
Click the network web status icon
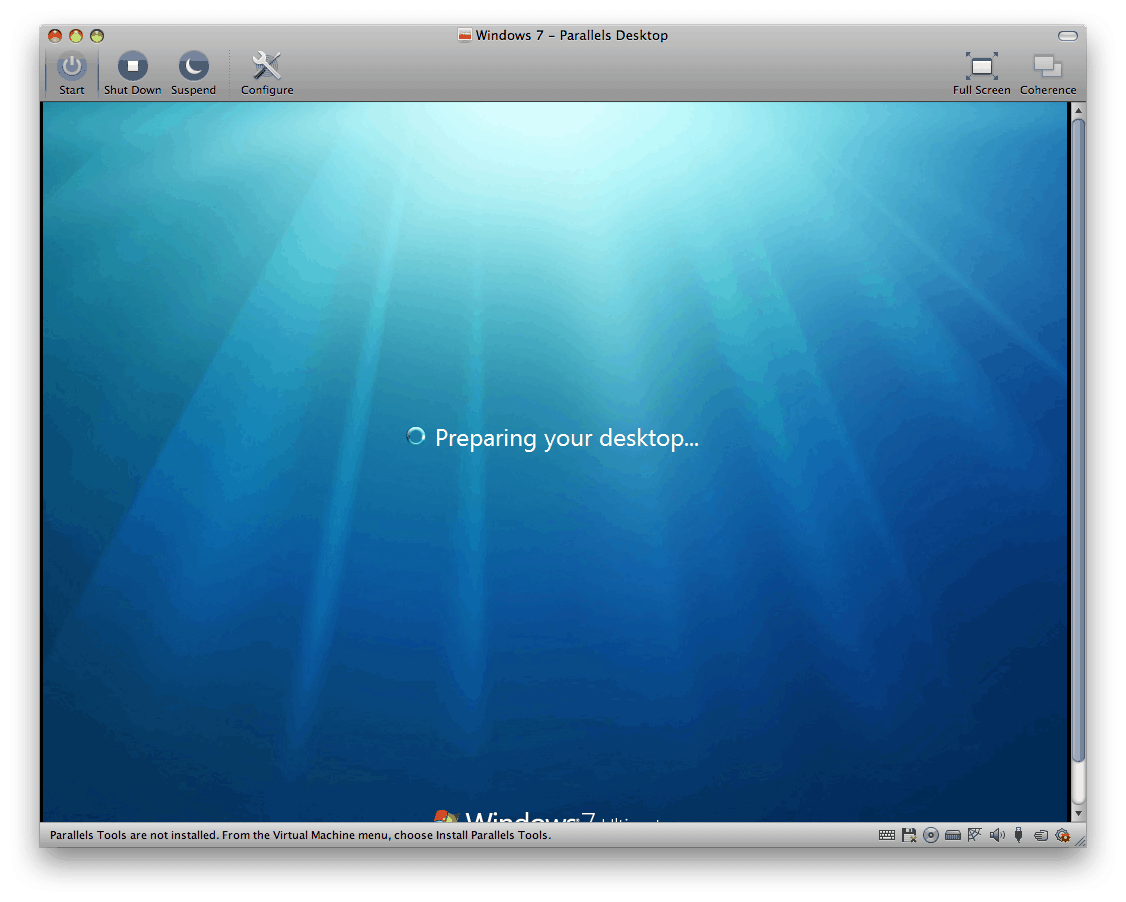(x=974, y=834)
